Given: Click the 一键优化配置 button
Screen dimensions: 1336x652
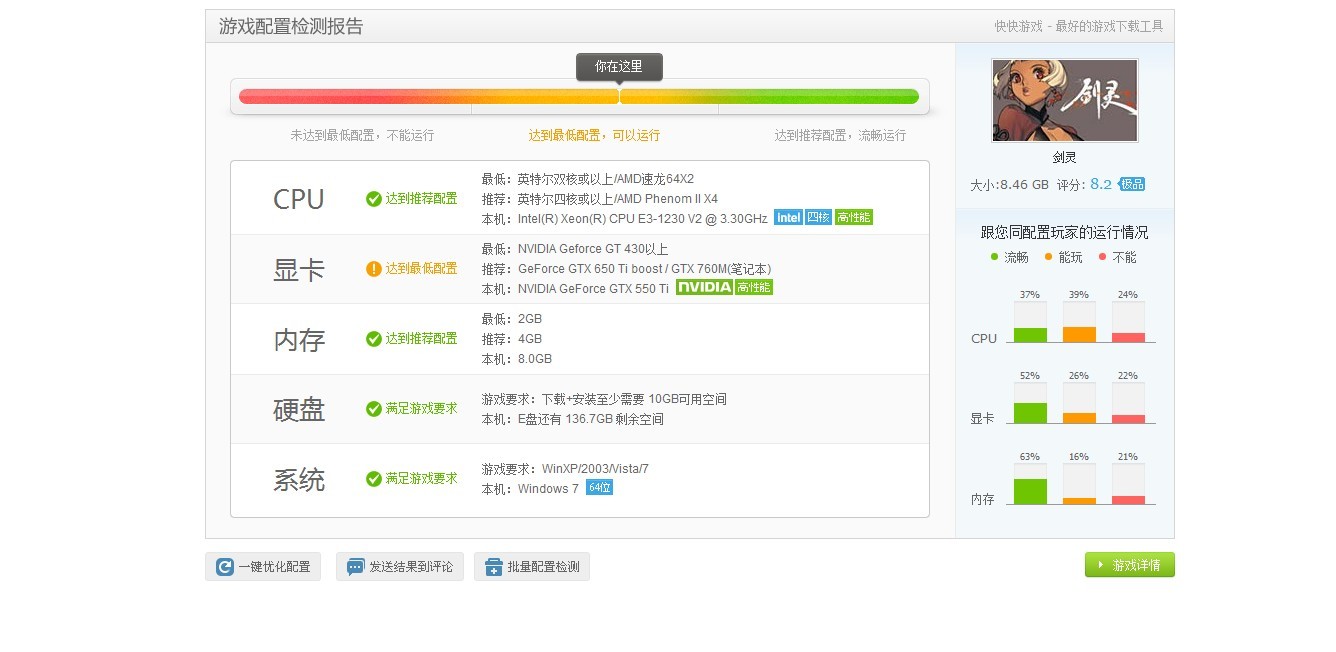Looking at the screenshot, I should point(264,566).
